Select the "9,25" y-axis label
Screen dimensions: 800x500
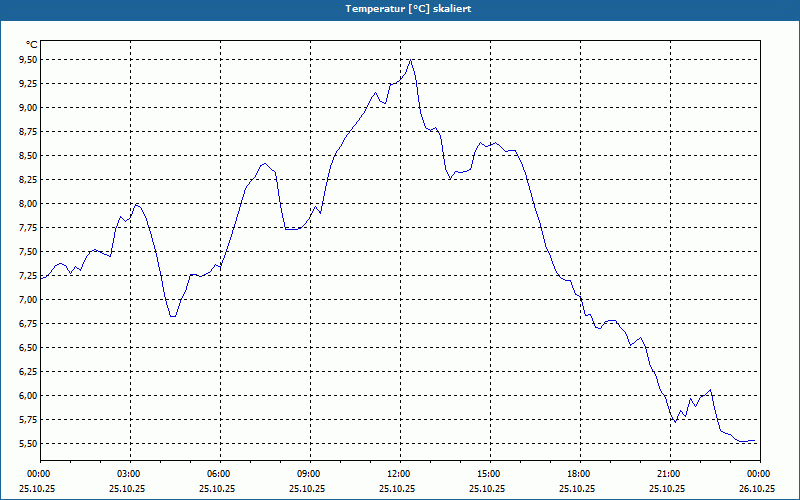[x=28, y=84]
